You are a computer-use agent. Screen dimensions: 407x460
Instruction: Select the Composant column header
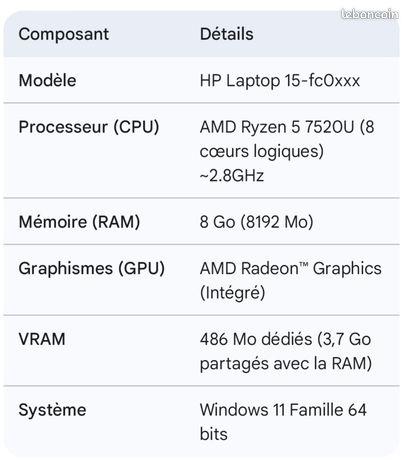coord(64,34)
